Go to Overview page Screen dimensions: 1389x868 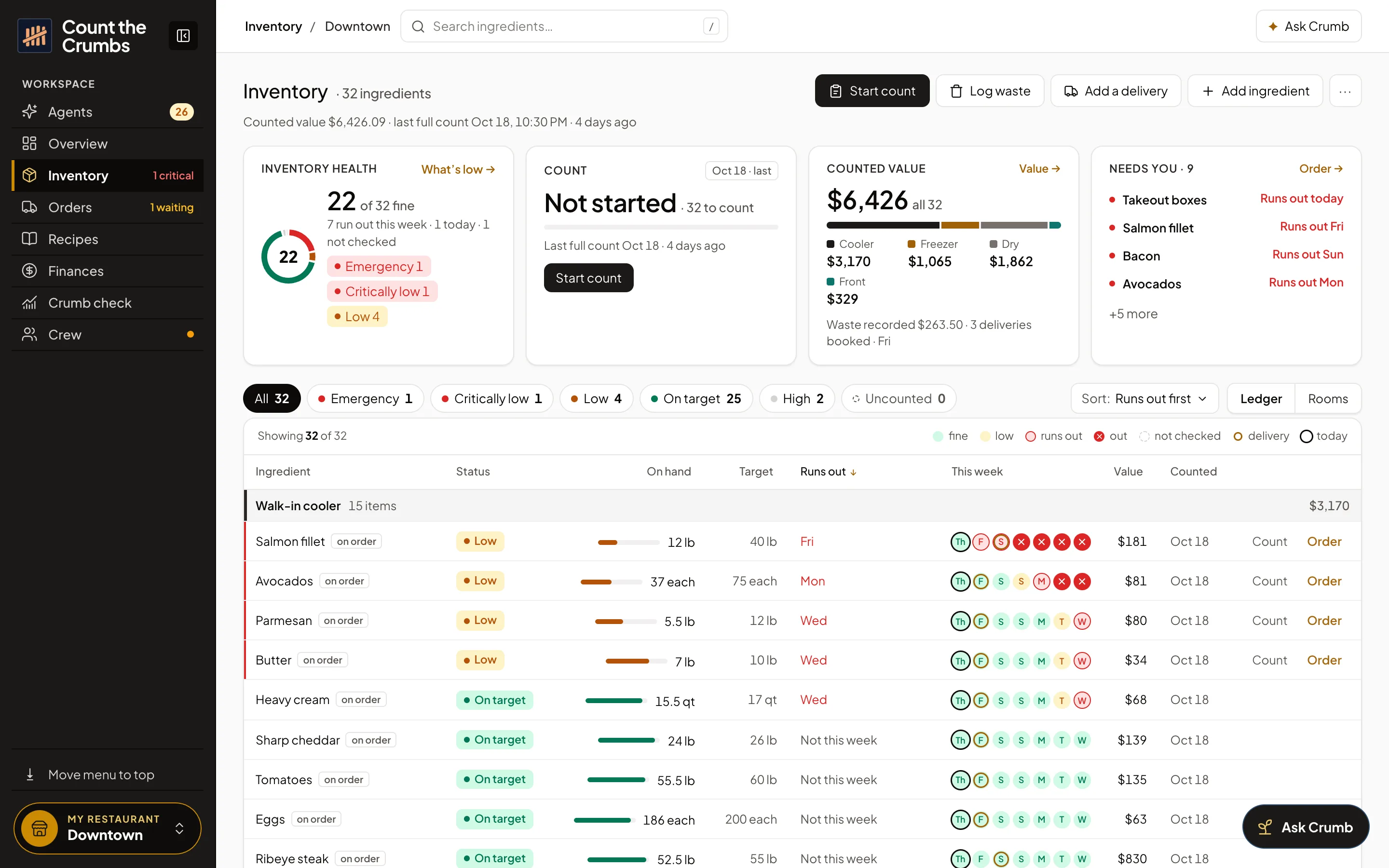(x=108, y=144)
